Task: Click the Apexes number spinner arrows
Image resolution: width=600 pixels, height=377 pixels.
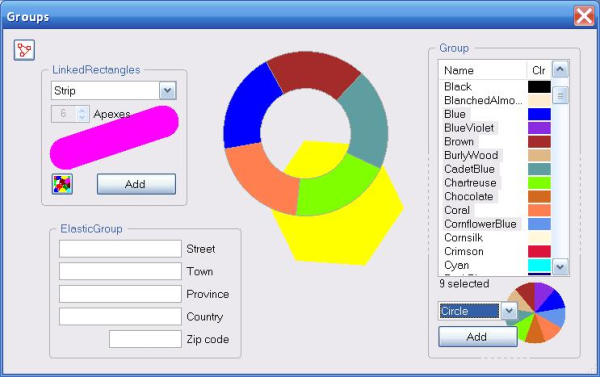Action: (82, 114)
